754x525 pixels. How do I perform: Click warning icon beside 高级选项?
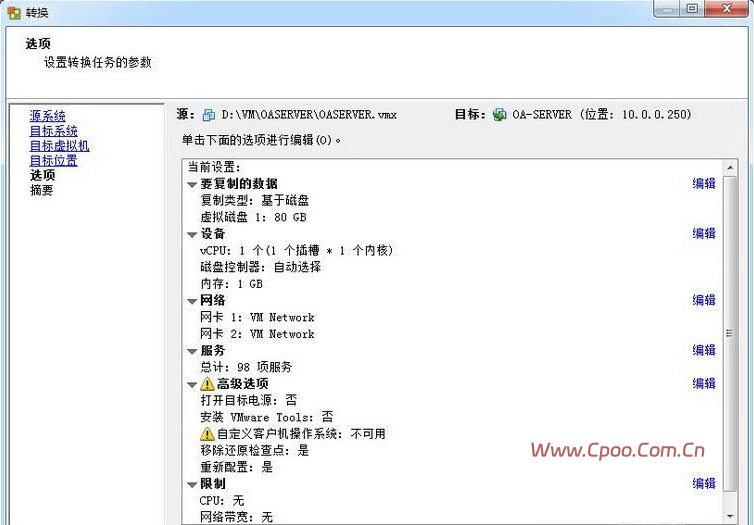pos(207,384)
